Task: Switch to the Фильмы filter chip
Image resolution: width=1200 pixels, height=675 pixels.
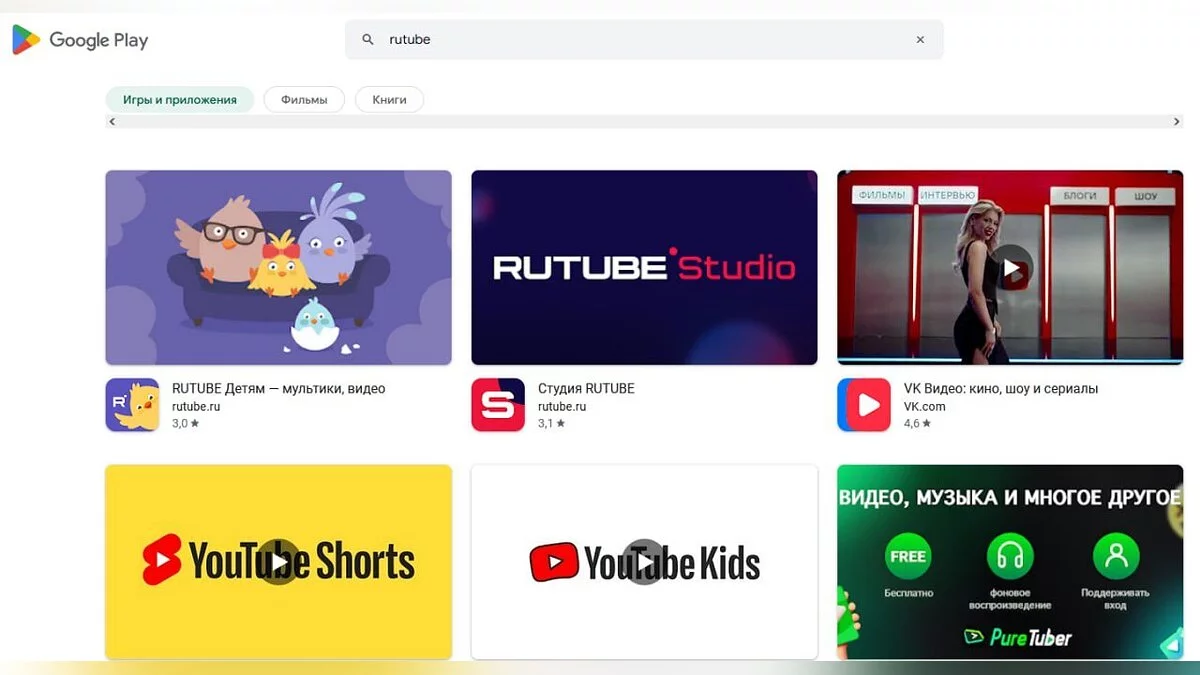Action: click(304, 100)
